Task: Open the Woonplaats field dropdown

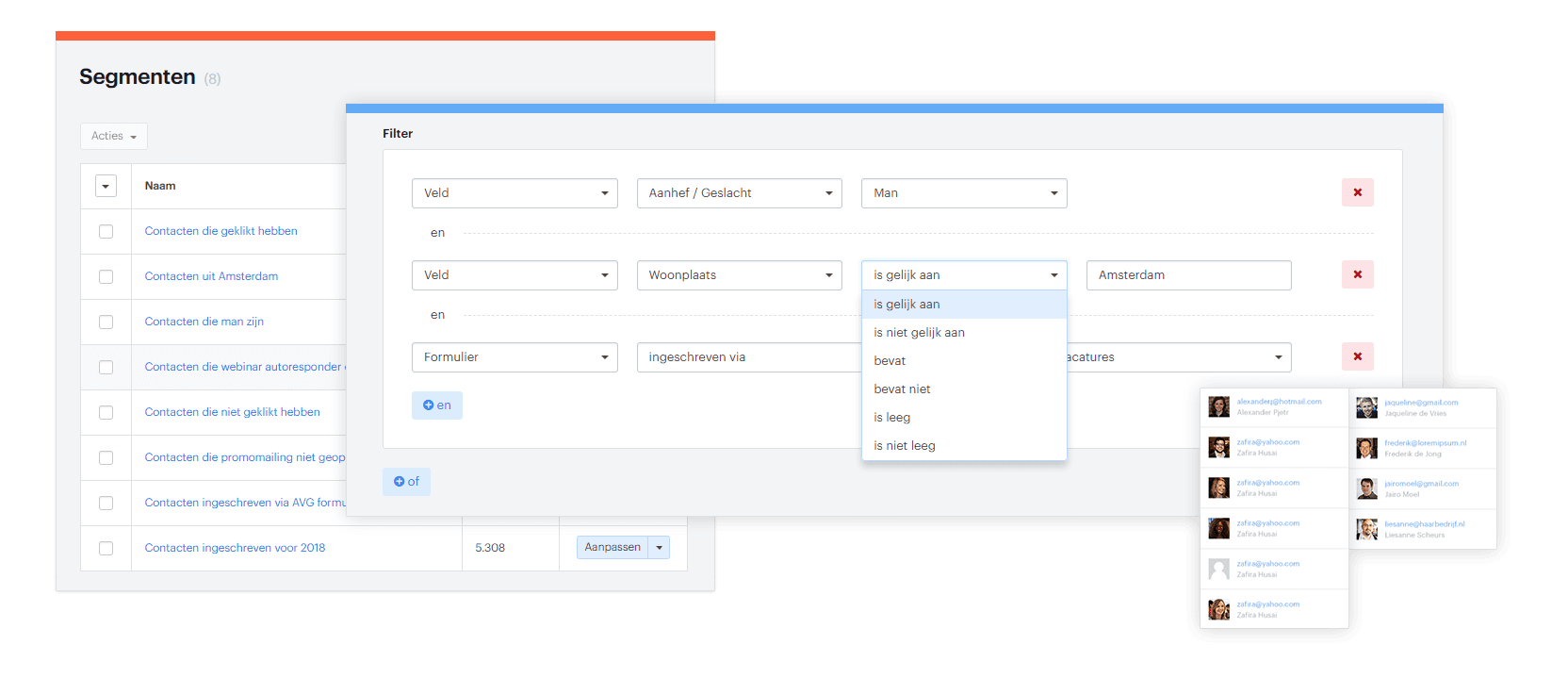Action: coord(739,275)
